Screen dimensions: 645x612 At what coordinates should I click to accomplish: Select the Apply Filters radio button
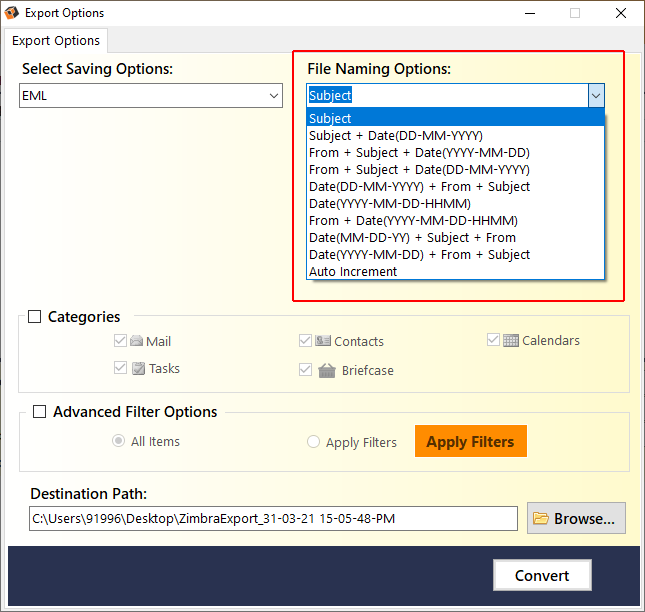coord(313,442)
